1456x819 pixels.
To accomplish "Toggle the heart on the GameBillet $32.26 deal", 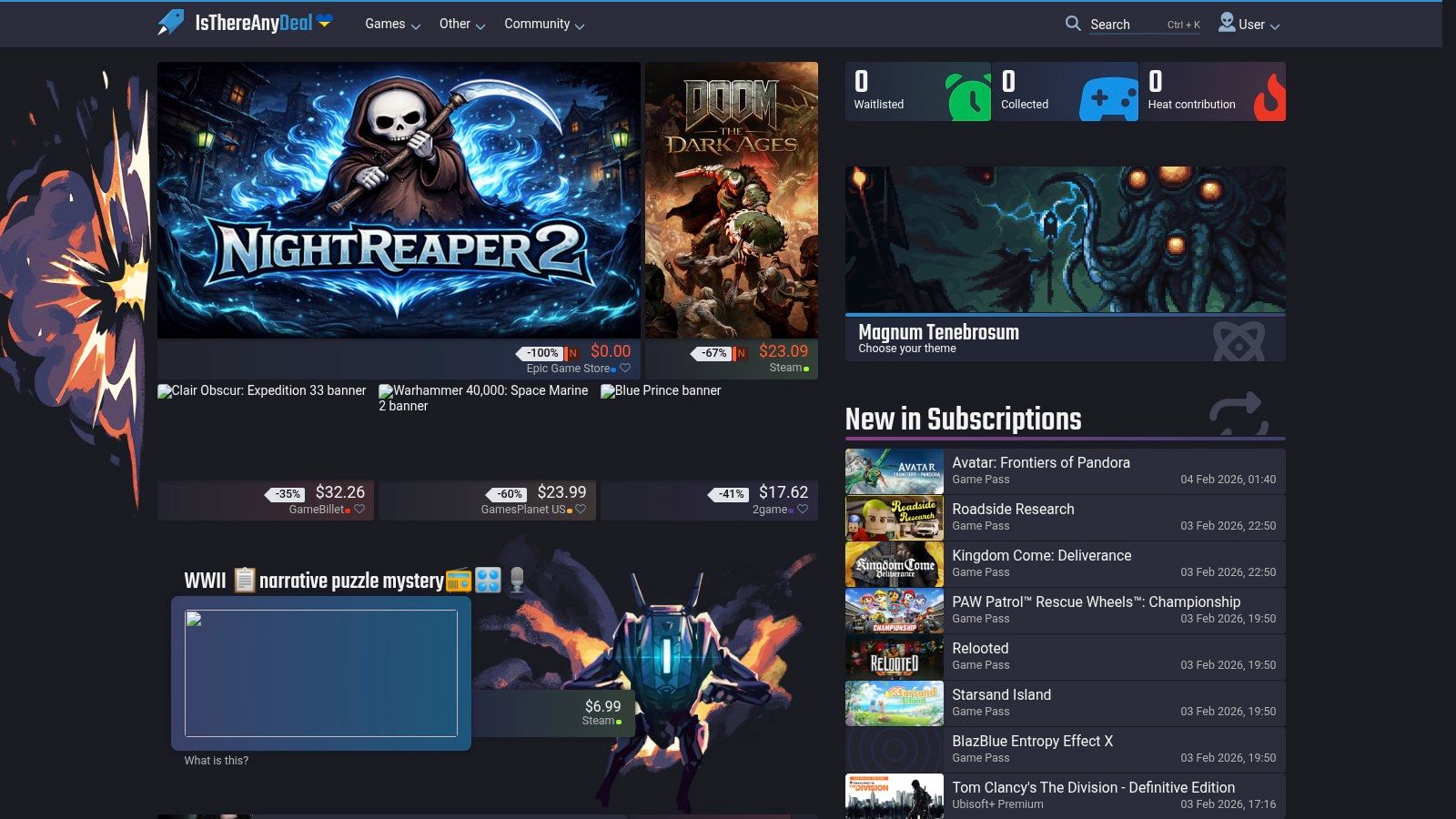I will 360,510.
